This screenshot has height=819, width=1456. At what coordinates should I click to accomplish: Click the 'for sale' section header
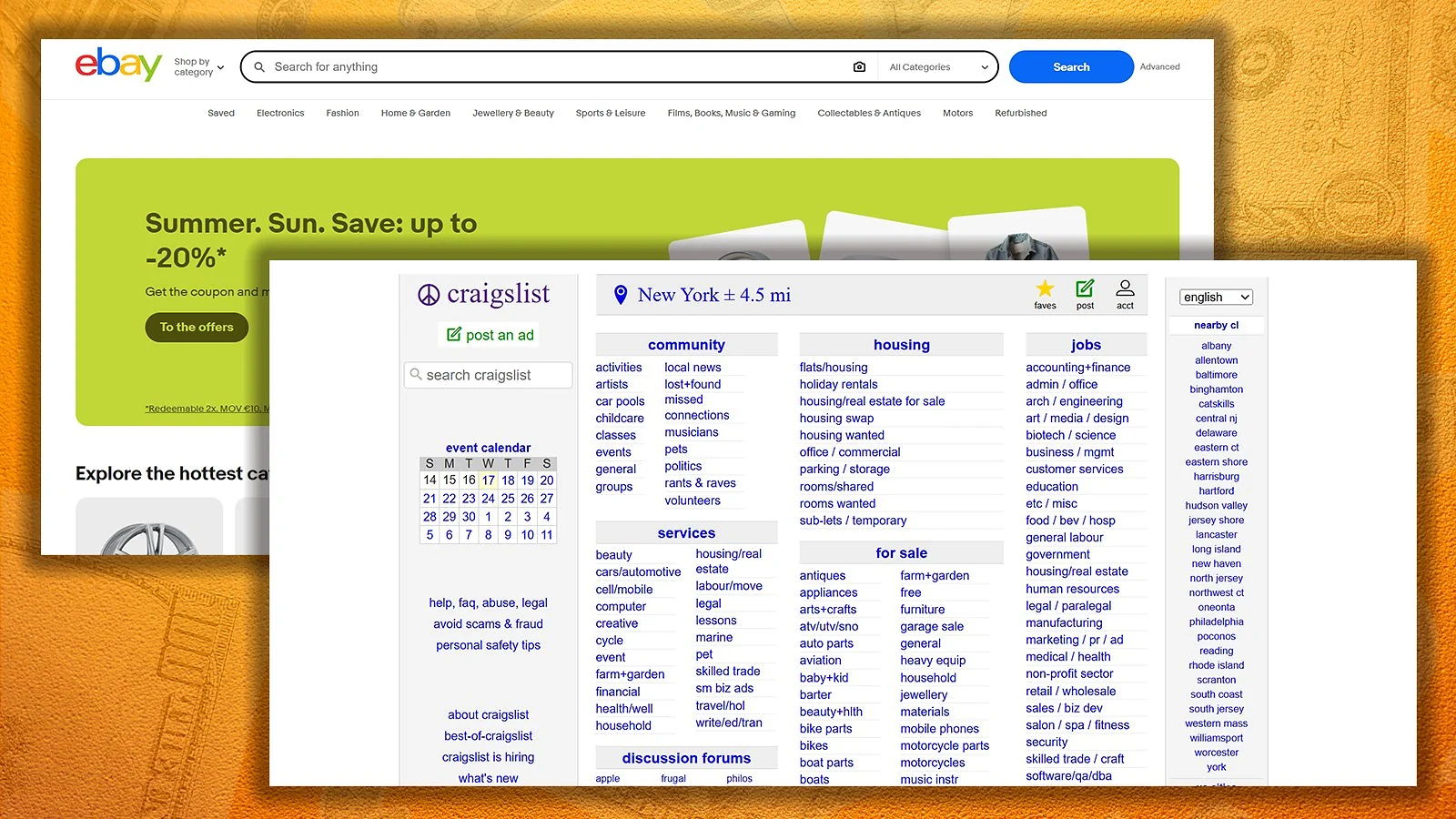(x=901, y=553)
